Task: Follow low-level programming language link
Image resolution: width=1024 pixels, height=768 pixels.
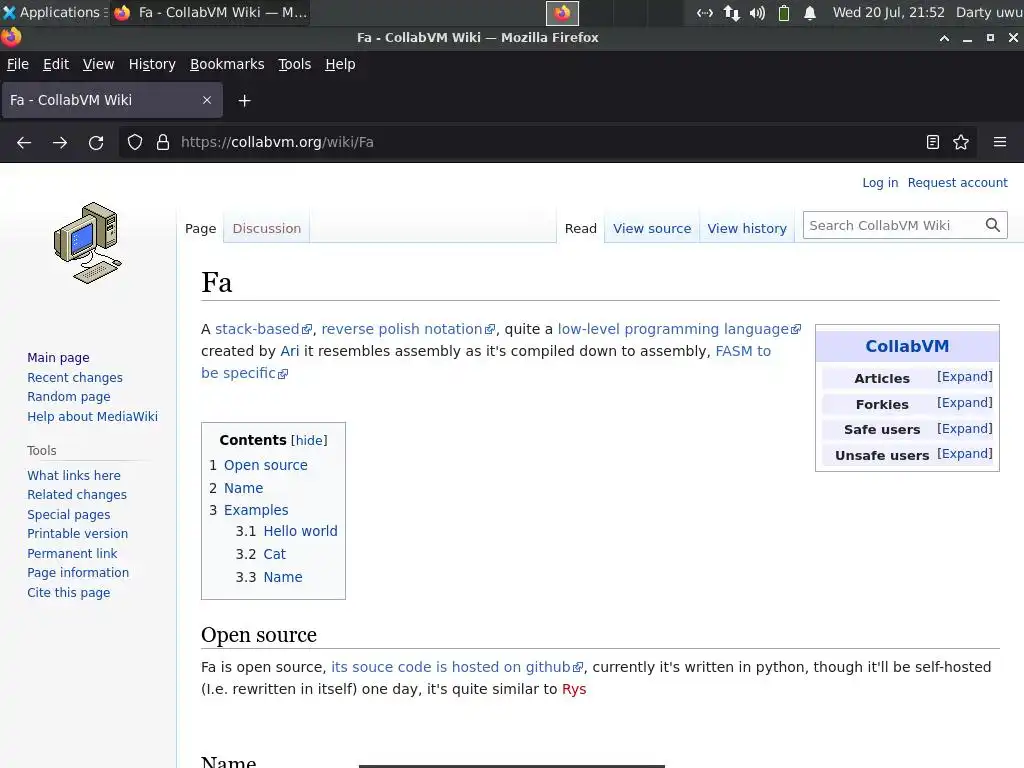Action: click(679, 329)
